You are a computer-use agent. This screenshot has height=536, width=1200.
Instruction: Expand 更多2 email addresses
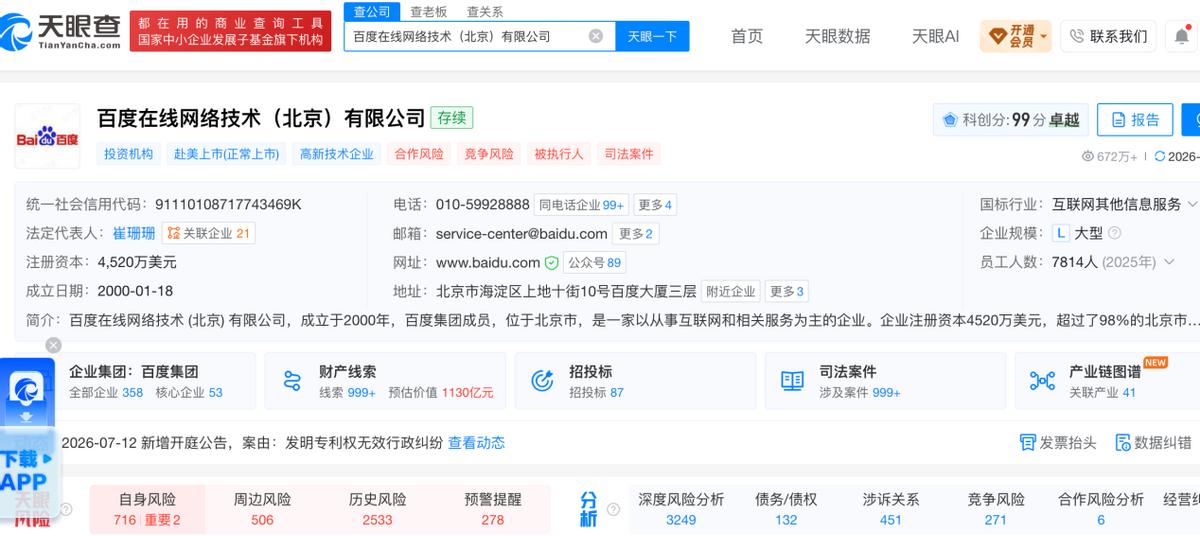(636, 234)
